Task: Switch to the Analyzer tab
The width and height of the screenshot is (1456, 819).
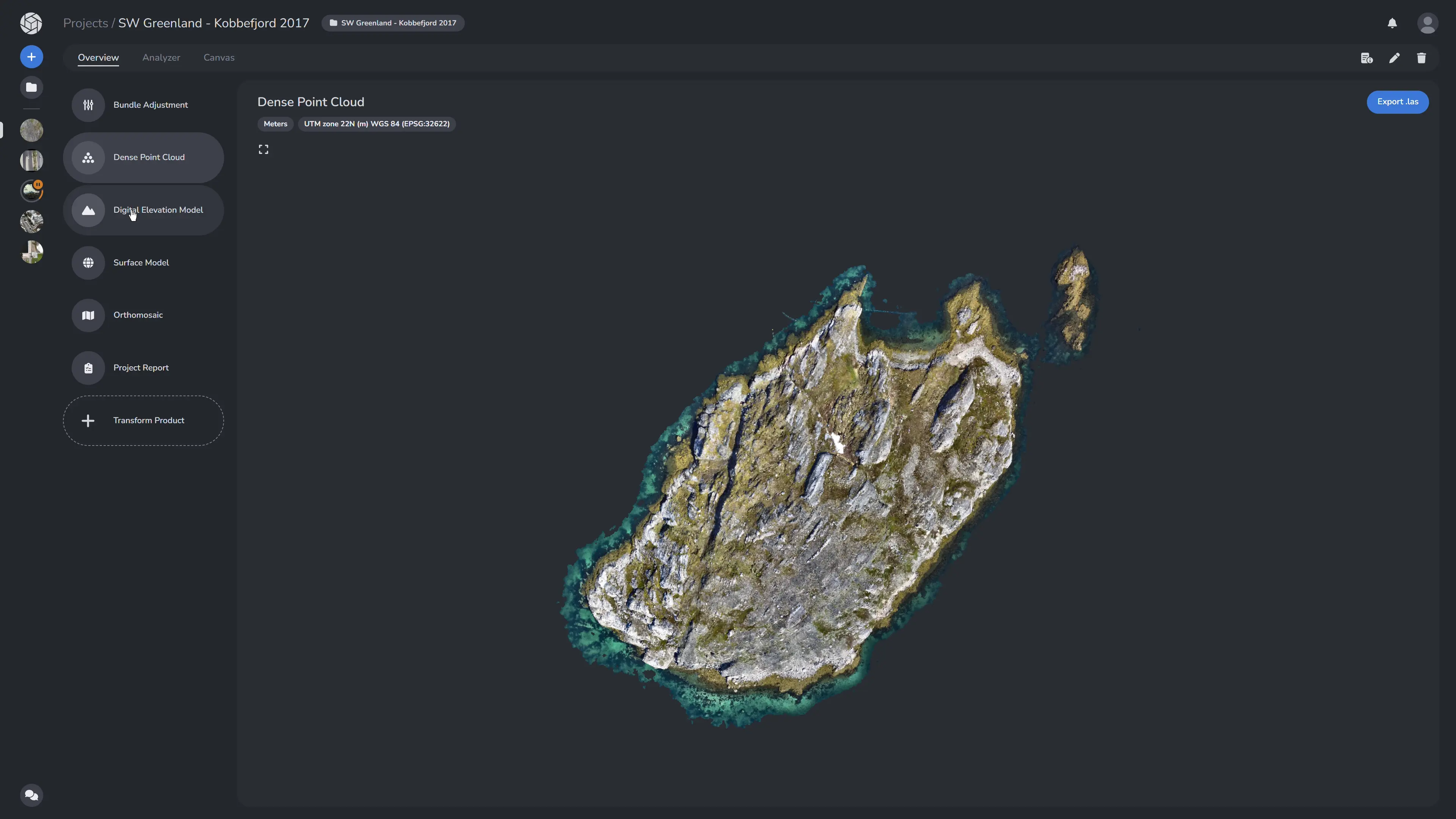Action: pyautogui.click(x=161, y=58)
